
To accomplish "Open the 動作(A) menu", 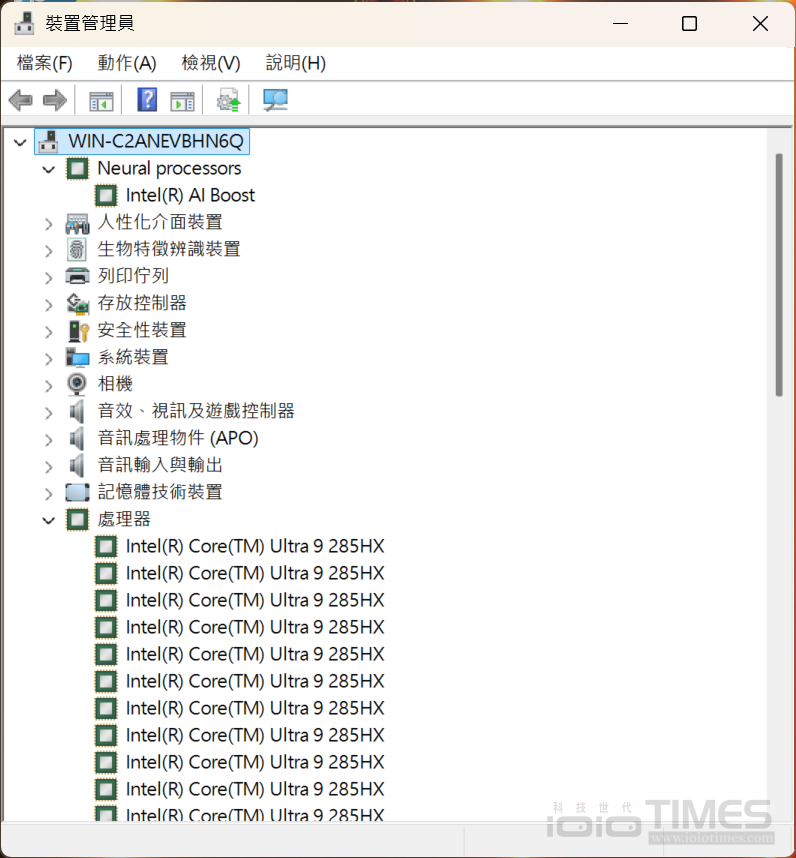I will pyautogui.click(x=127, y=63).
